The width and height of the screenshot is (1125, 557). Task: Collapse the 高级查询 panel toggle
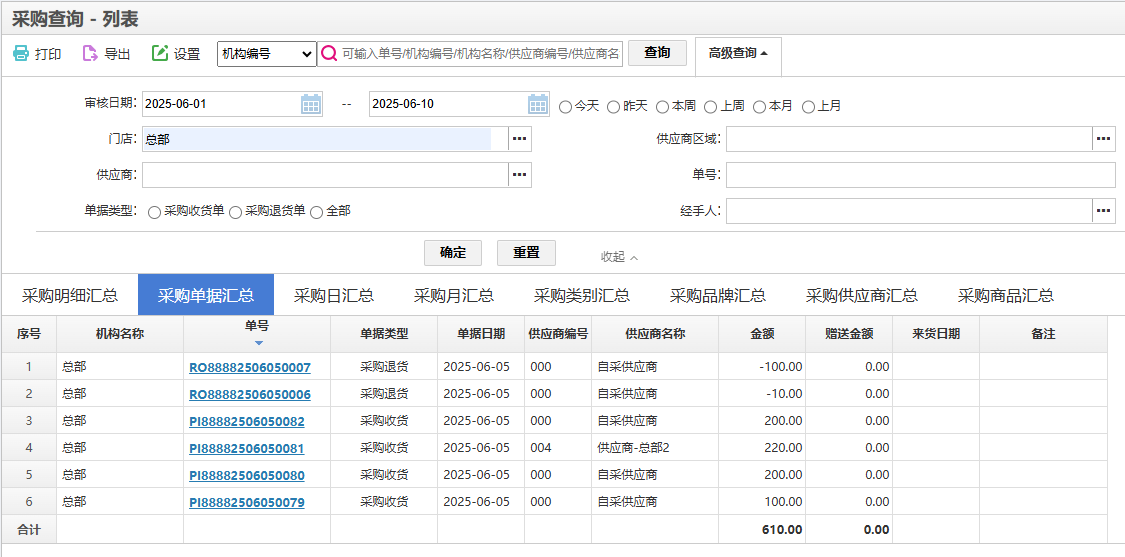(x=738, y=54)
